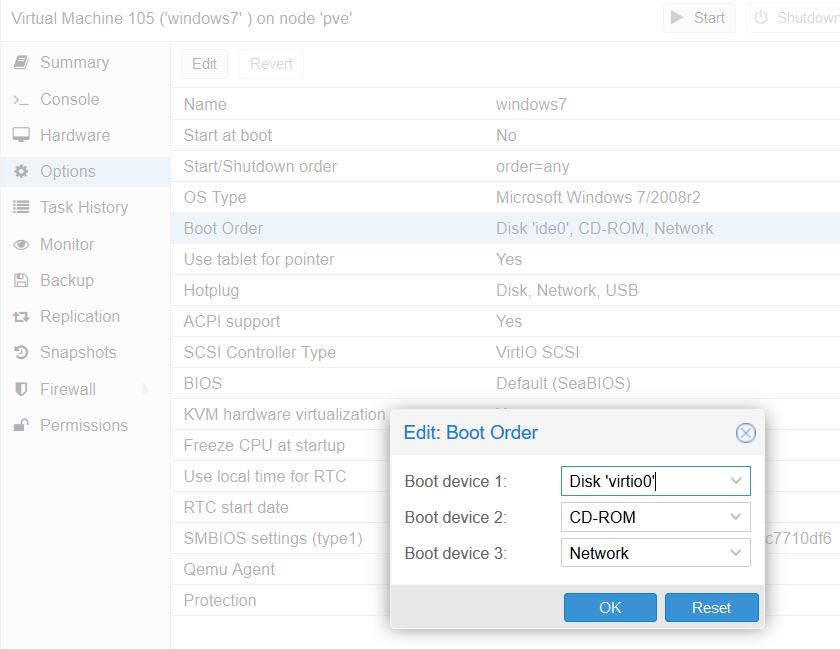Screen dimensions: 840x649
Task: Close the Edit: Boot Order dialog
Action: coord(745,433)
